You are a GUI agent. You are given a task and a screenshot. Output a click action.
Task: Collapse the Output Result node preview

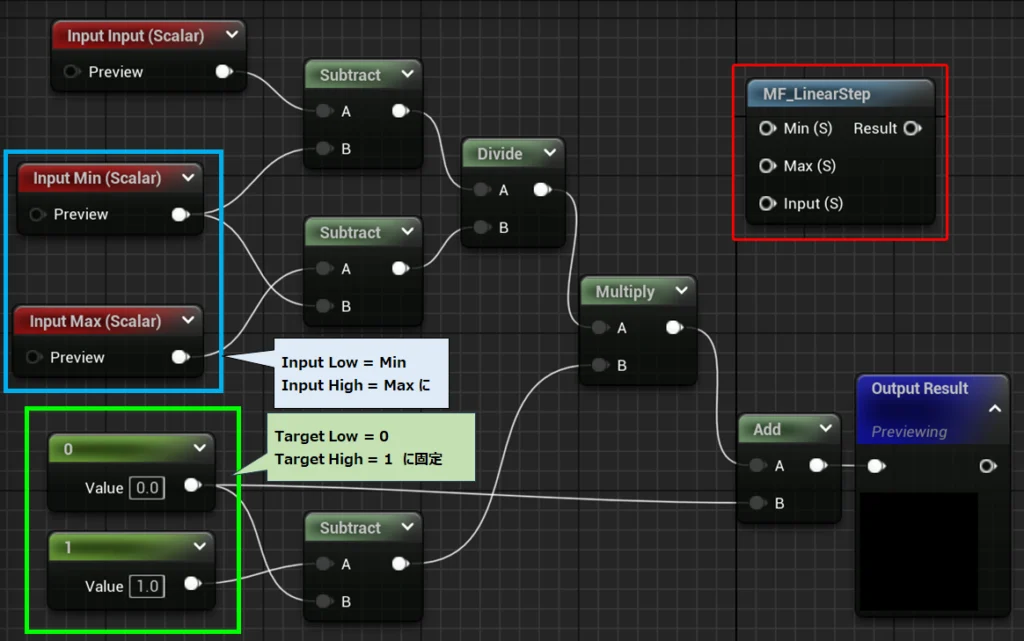(x=995, y=408)
